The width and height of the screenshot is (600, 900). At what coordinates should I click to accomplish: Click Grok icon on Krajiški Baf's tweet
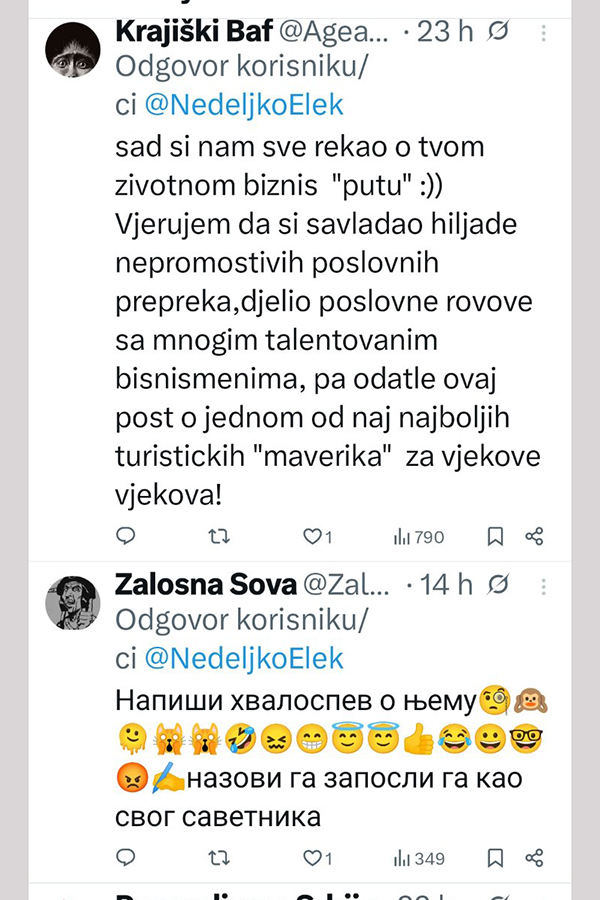[497, 32]
